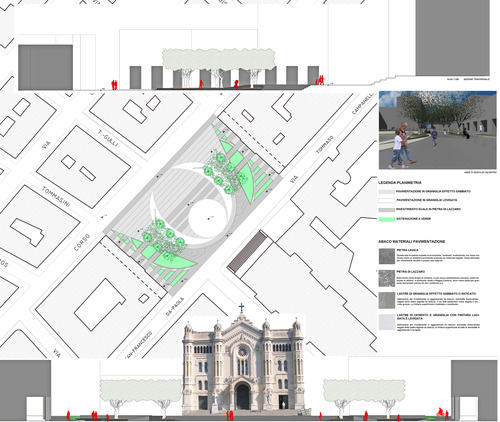Click the "TOMMASO" street label
Viewport: 500px width, 422px height.
[324, 145]
